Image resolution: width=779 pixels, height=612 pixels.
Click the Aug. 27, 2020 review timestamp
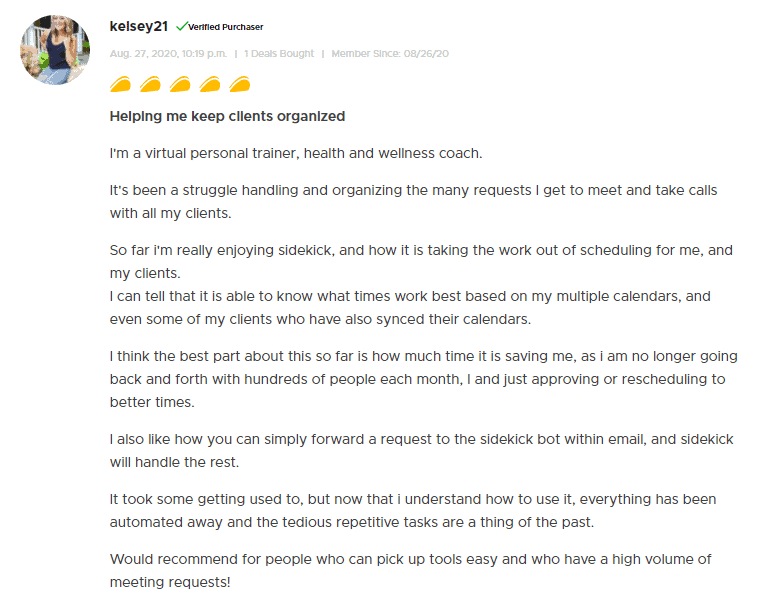click(168, 54)
